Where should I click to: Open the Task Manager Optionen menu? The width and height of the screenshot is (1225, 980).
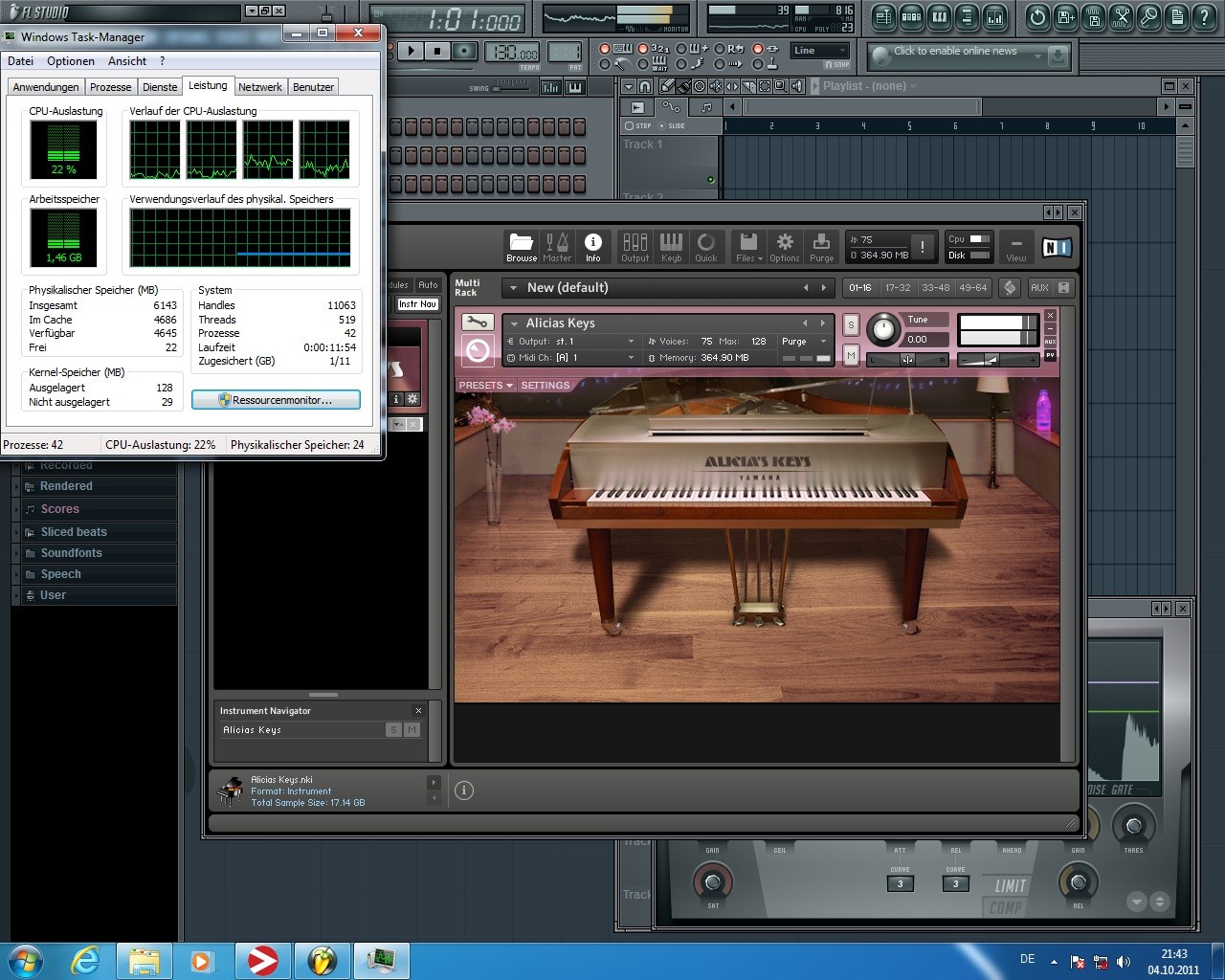coord(71,61)
